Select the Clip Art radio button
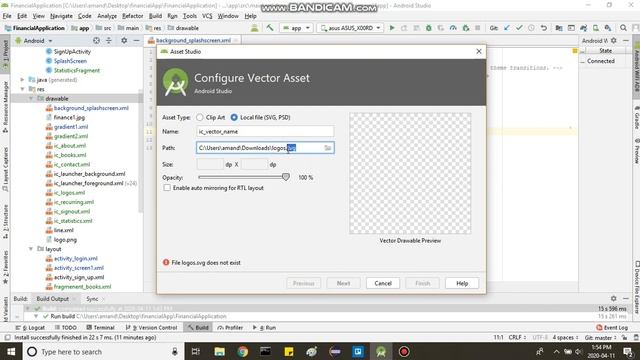This screenshot has width=640, height=360. [x=200, y=117]
